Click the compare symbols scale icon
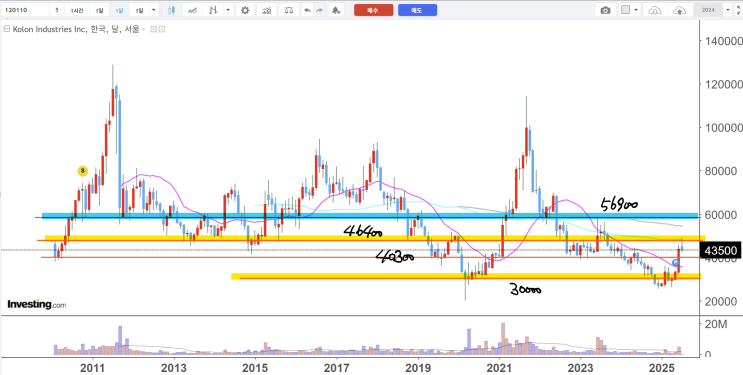 coord(289,10)
